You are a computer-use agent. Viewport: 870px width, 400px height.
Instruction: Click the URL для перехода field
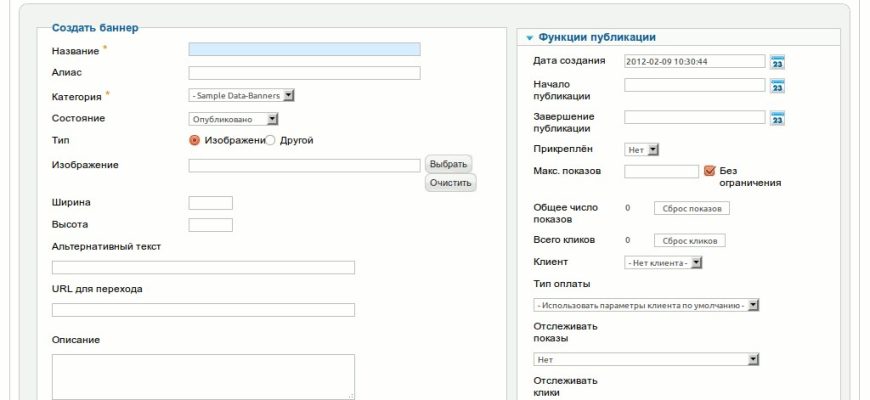click(x=203, y=310)
